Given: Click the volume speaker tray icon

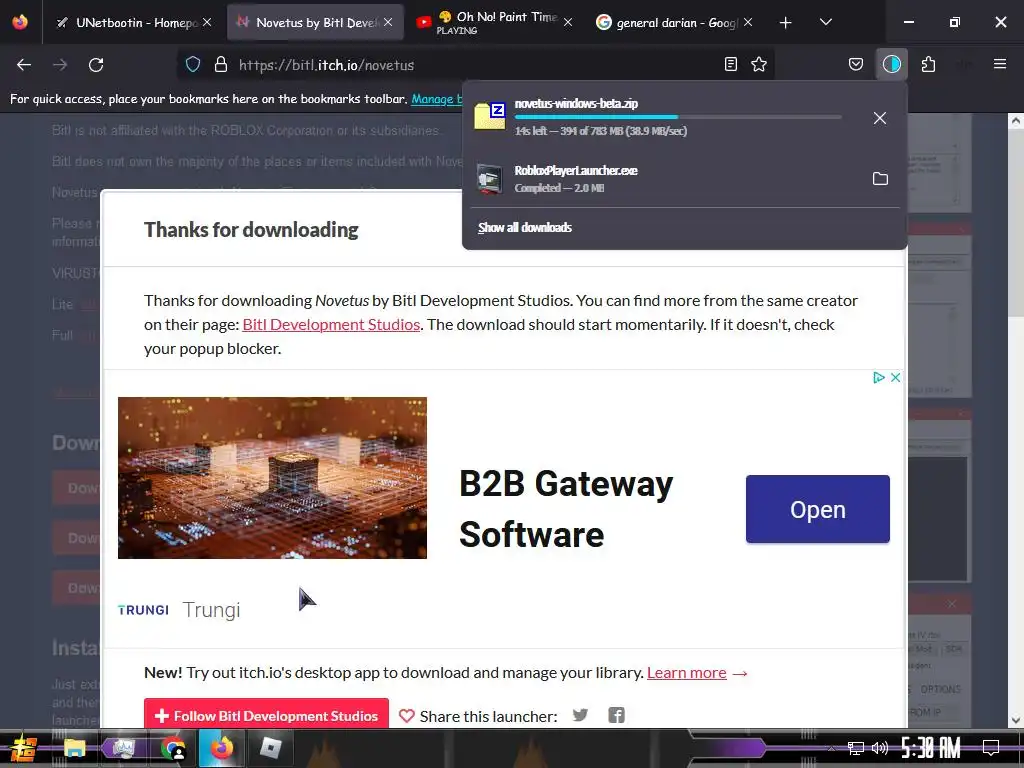Looking at the screenshot, I should tap(880, 748).
